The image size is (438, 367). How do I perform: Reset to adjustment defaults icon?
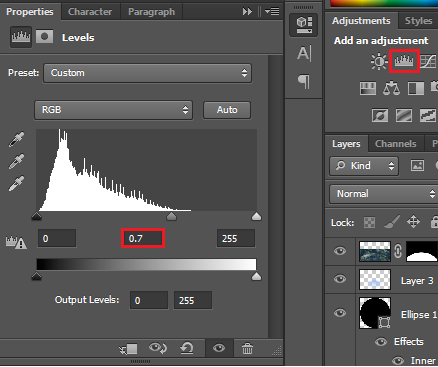[187, 348]
